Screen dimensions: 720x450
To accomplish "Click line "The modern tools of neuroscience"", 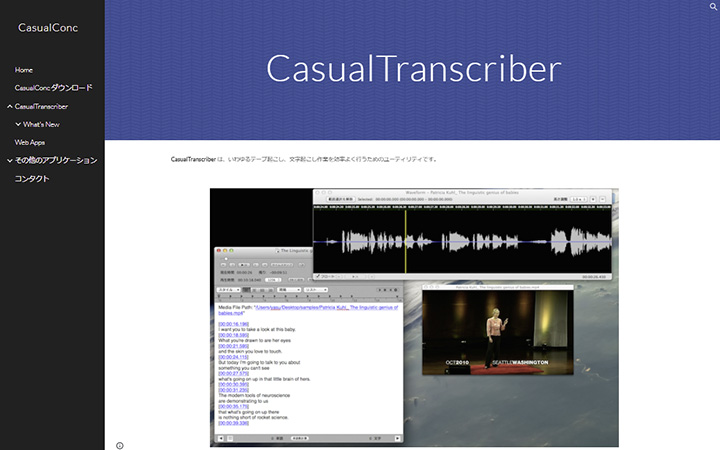I will click(254, 395).
